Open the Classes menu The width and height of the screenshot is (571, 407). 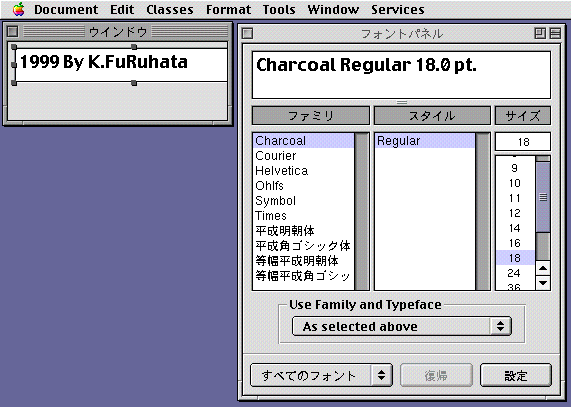tap(170, 9)
